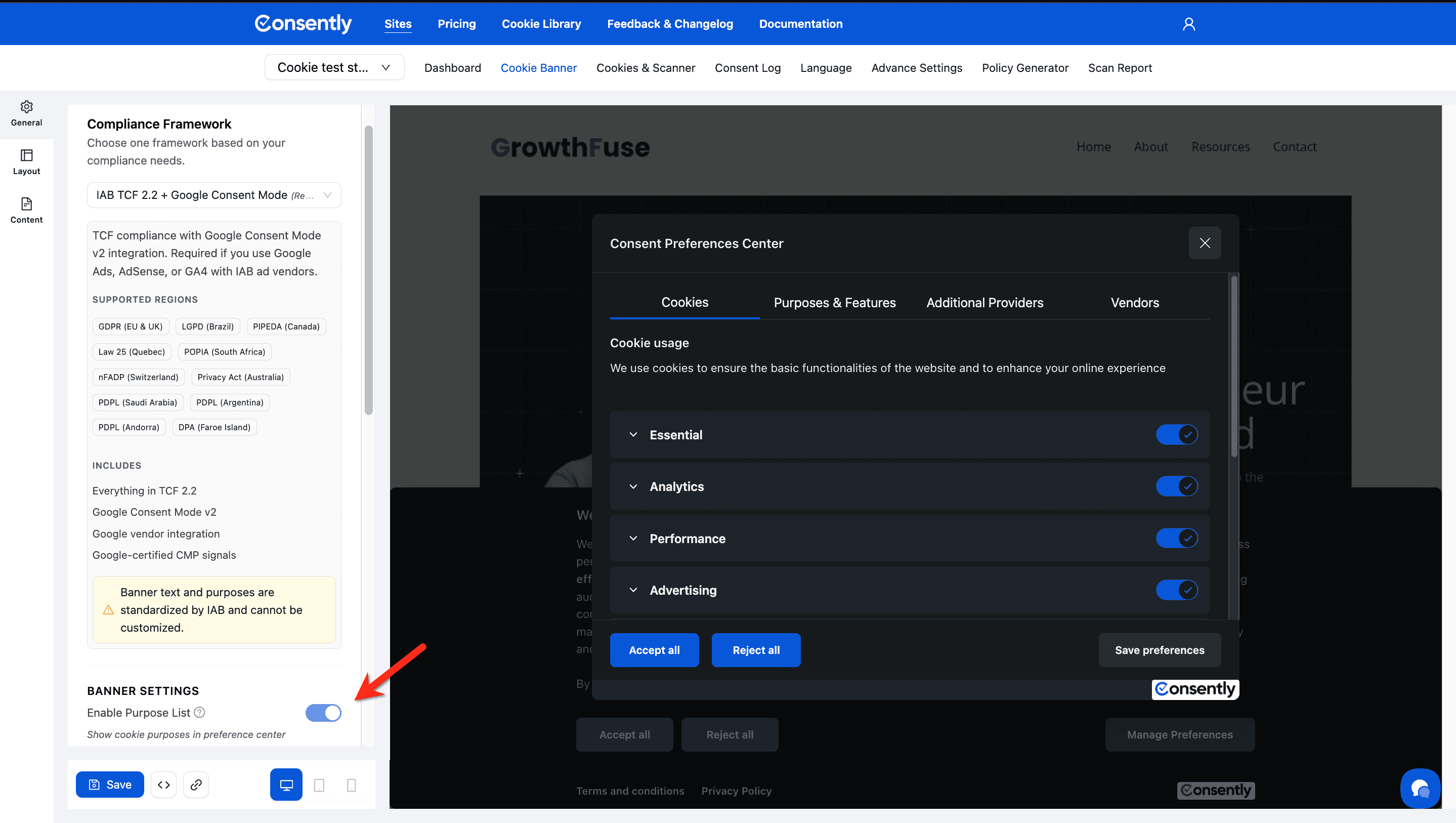1456x823 pixels.
Task: Open the compliance framework dropdown
Action: 213,195
